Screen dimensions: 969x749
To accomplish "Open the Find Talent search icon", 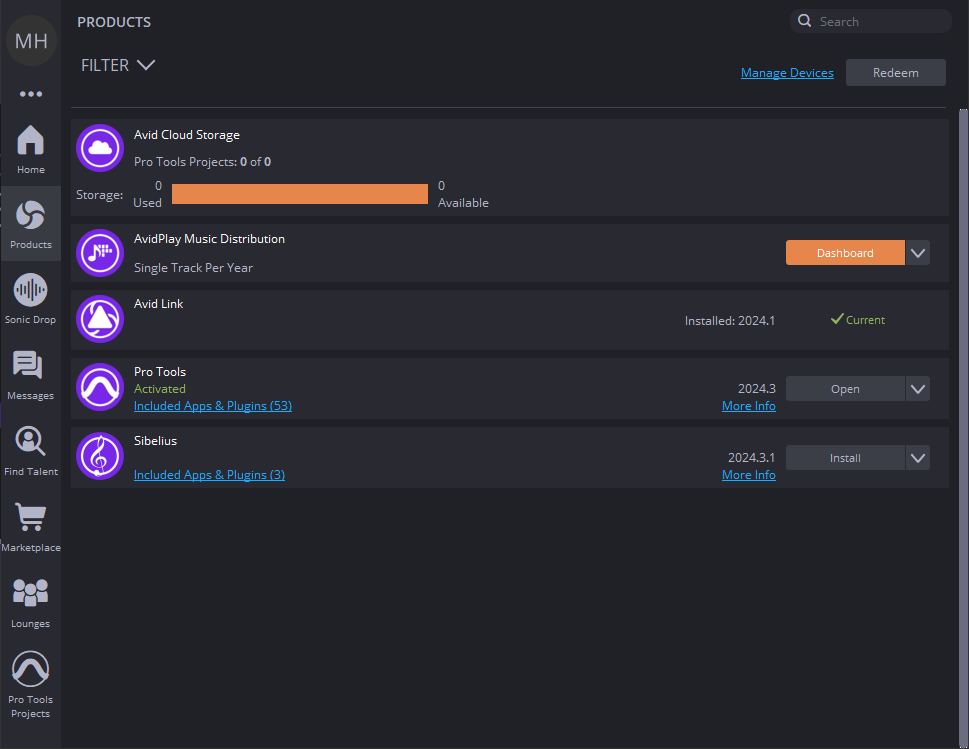I will pos(30,441).
